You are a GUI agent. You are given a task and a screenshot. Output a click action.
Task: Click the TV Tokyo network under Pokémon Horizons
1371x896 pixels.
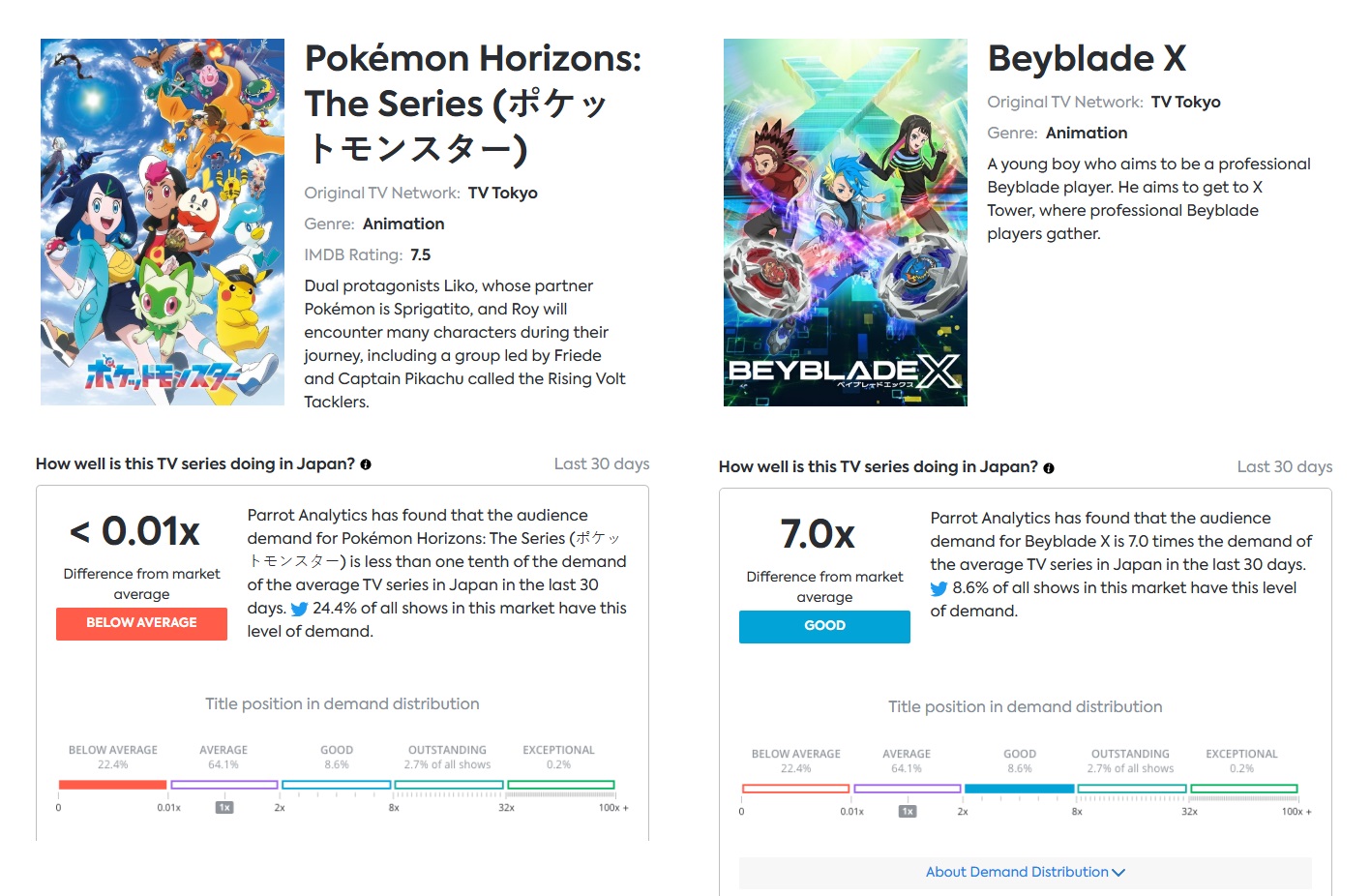pos(502,194)
